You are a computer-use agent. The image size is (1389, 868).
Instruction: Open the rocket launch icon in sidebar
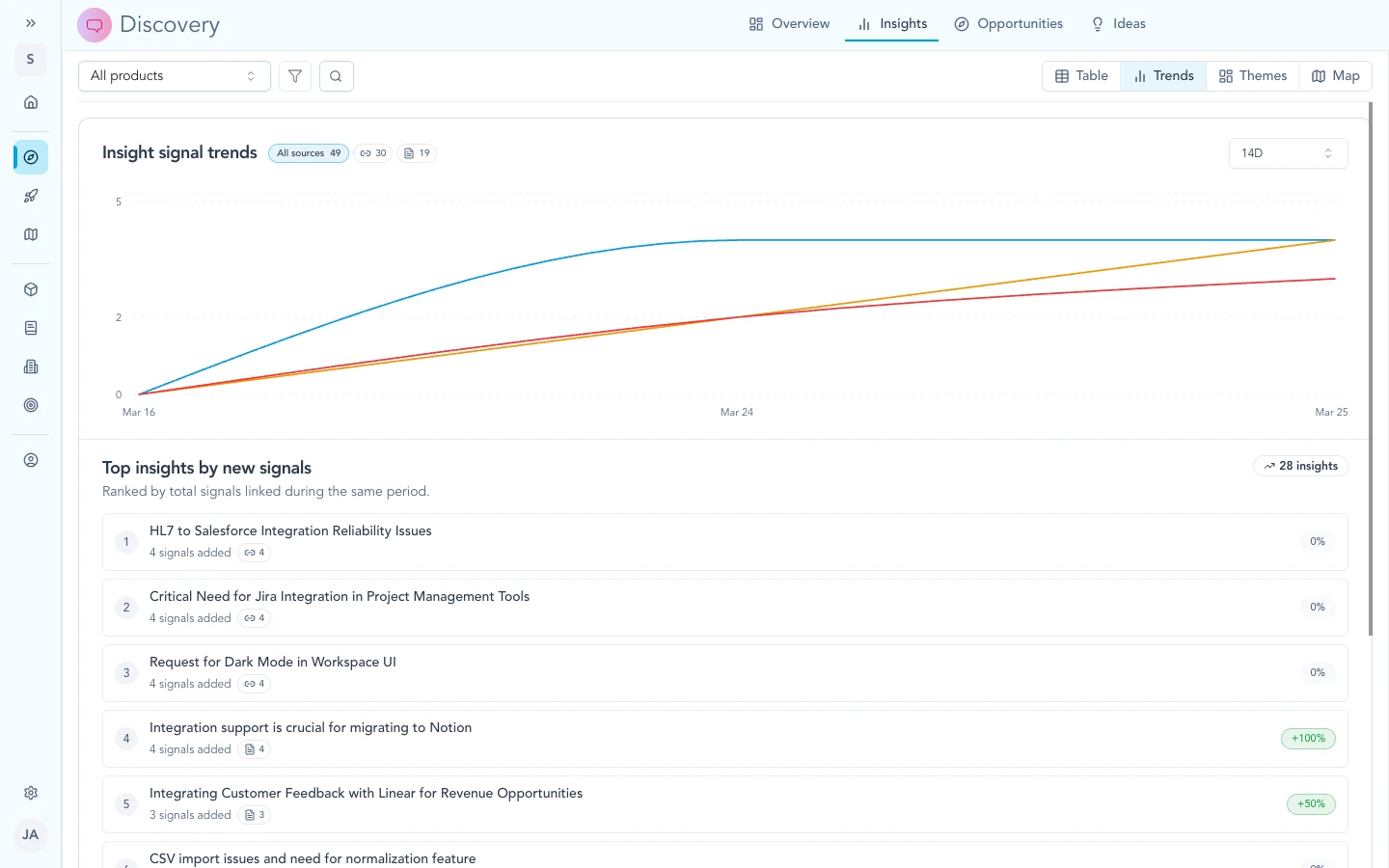point(30,196)
